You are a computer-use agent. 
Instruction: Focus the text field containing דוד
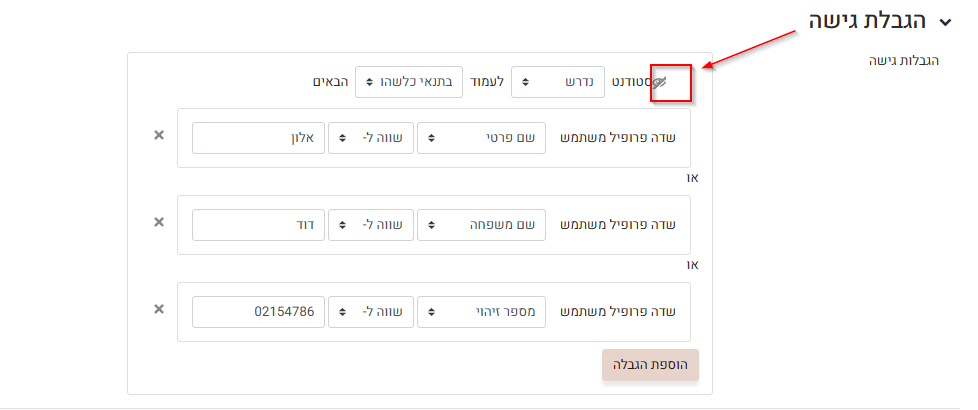click(258, 225)
